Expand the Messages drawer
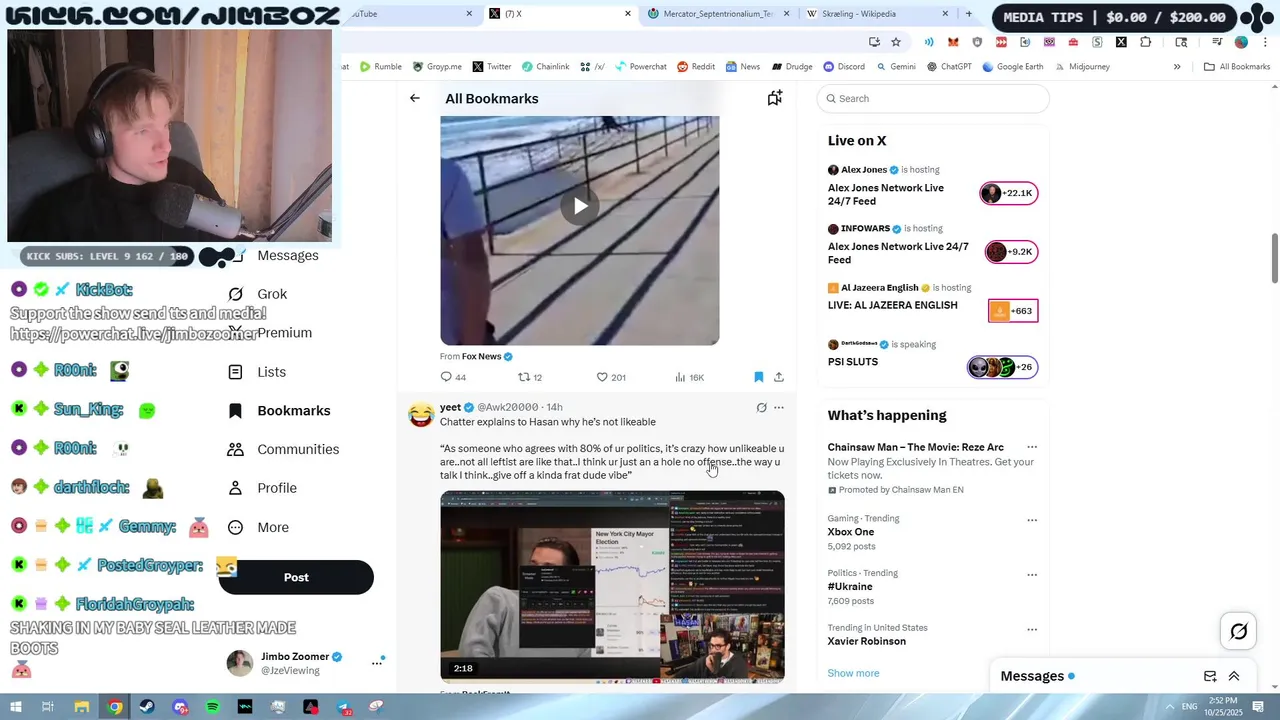1280x720 pixels. coord(1234,676)
